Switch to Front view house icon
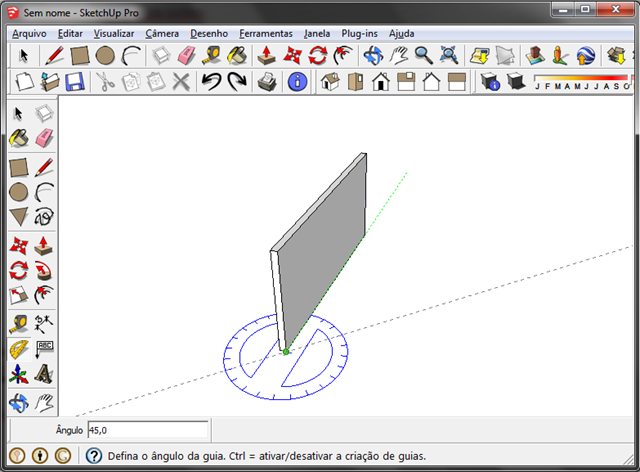Screen dimensions: 640x472 tap(381, 82)
